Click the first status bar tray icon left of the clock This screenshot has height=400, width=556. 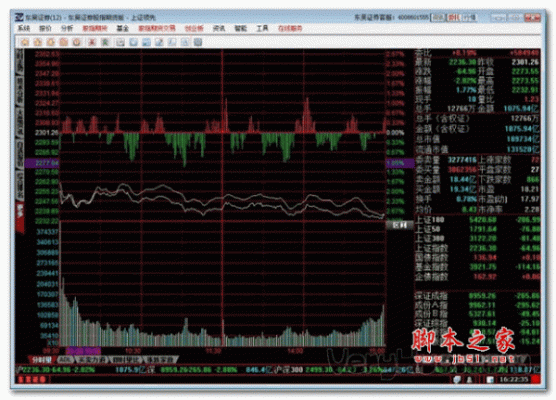[457, 380]
